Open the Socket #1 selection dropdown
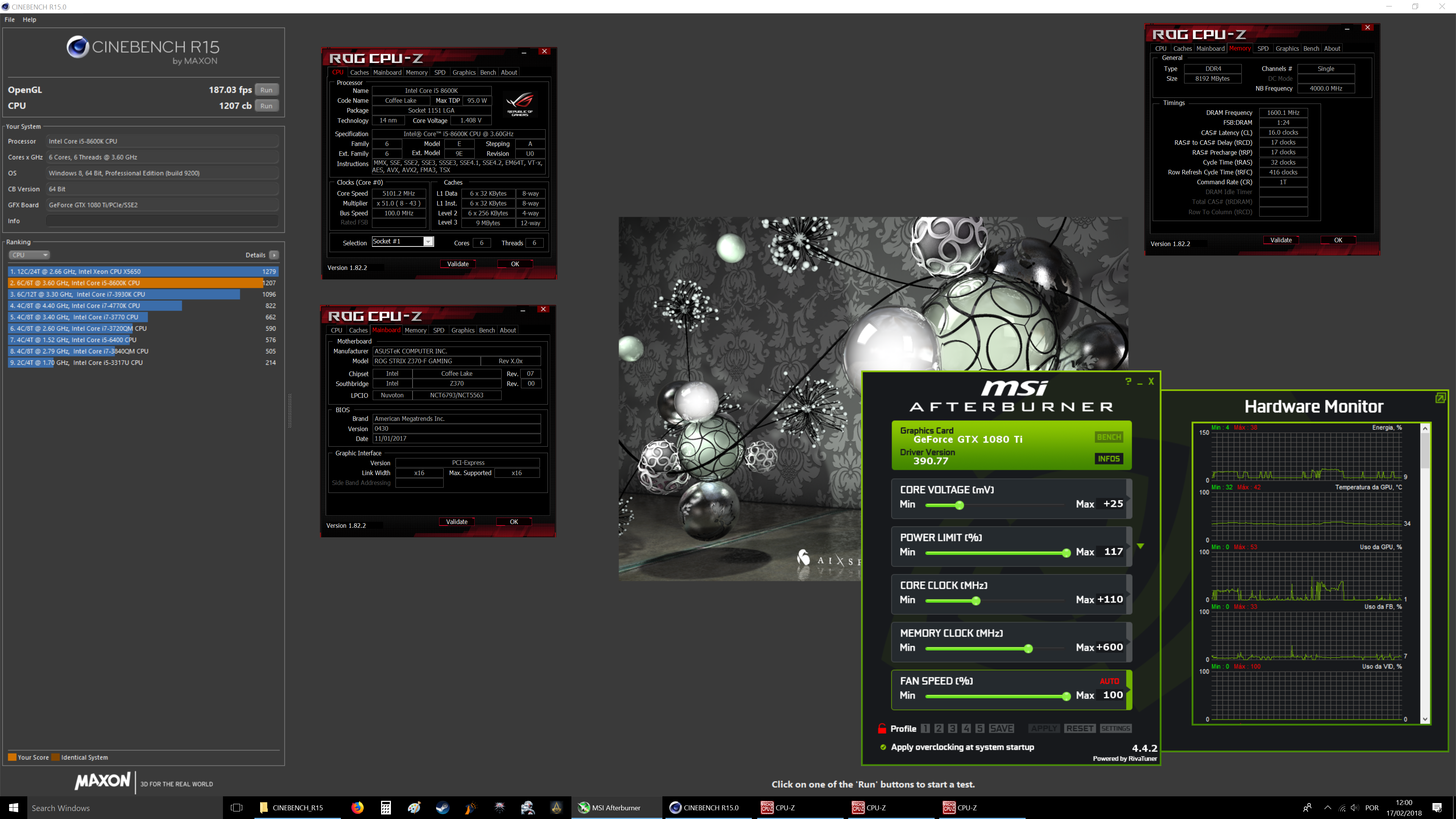Screen dimensions: 1456x819 click(402, 242)
